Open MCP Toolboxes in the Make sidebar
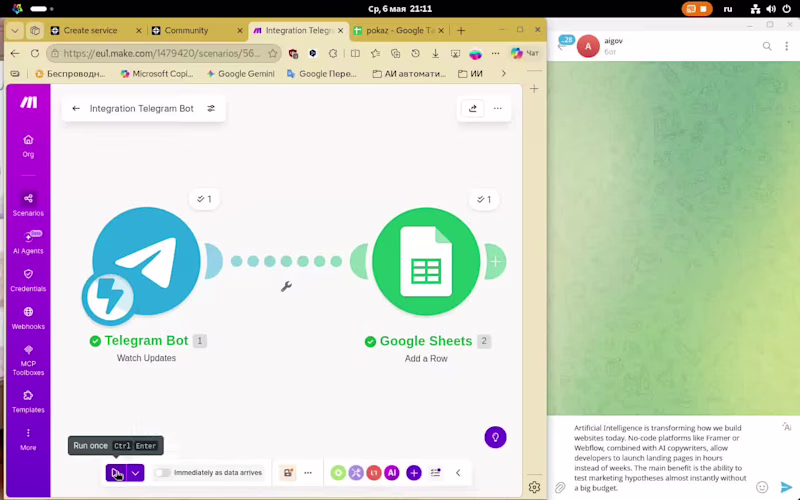 [28, 360]
